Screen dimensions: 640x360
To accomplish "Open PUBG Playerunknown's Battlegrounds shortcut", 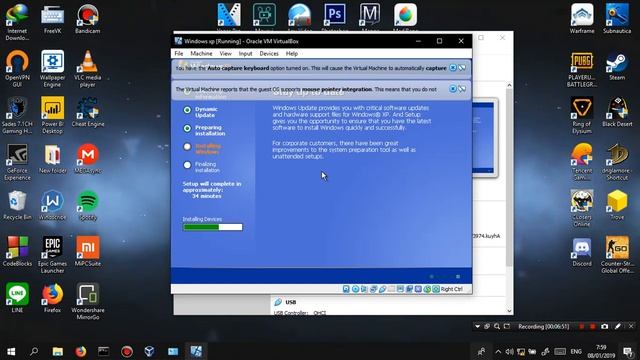I will point(582,69).
